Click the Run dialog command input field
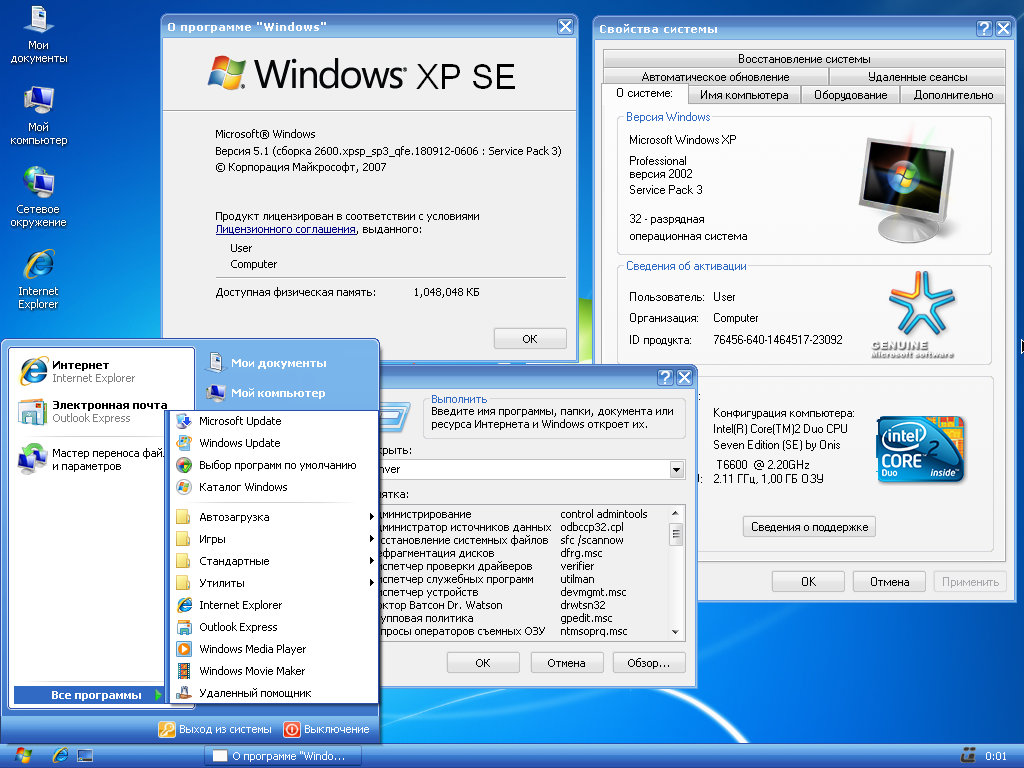Viewport: 1024px width, 768px height. 524,469
